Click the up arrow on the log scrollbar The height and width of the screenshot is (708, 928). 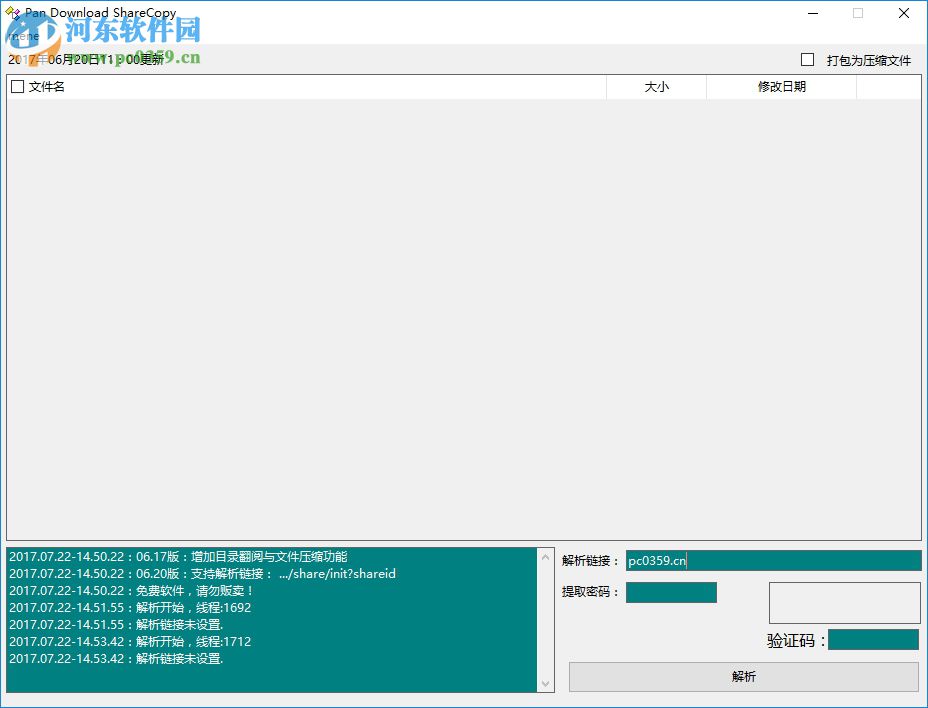click(x=545, y=557)
